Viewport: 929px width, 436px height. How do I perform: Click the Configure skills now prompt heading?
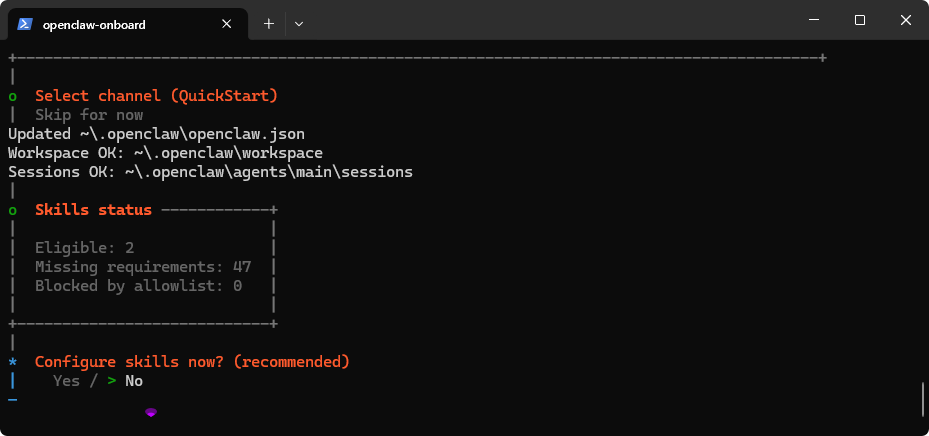coord(192,361)
